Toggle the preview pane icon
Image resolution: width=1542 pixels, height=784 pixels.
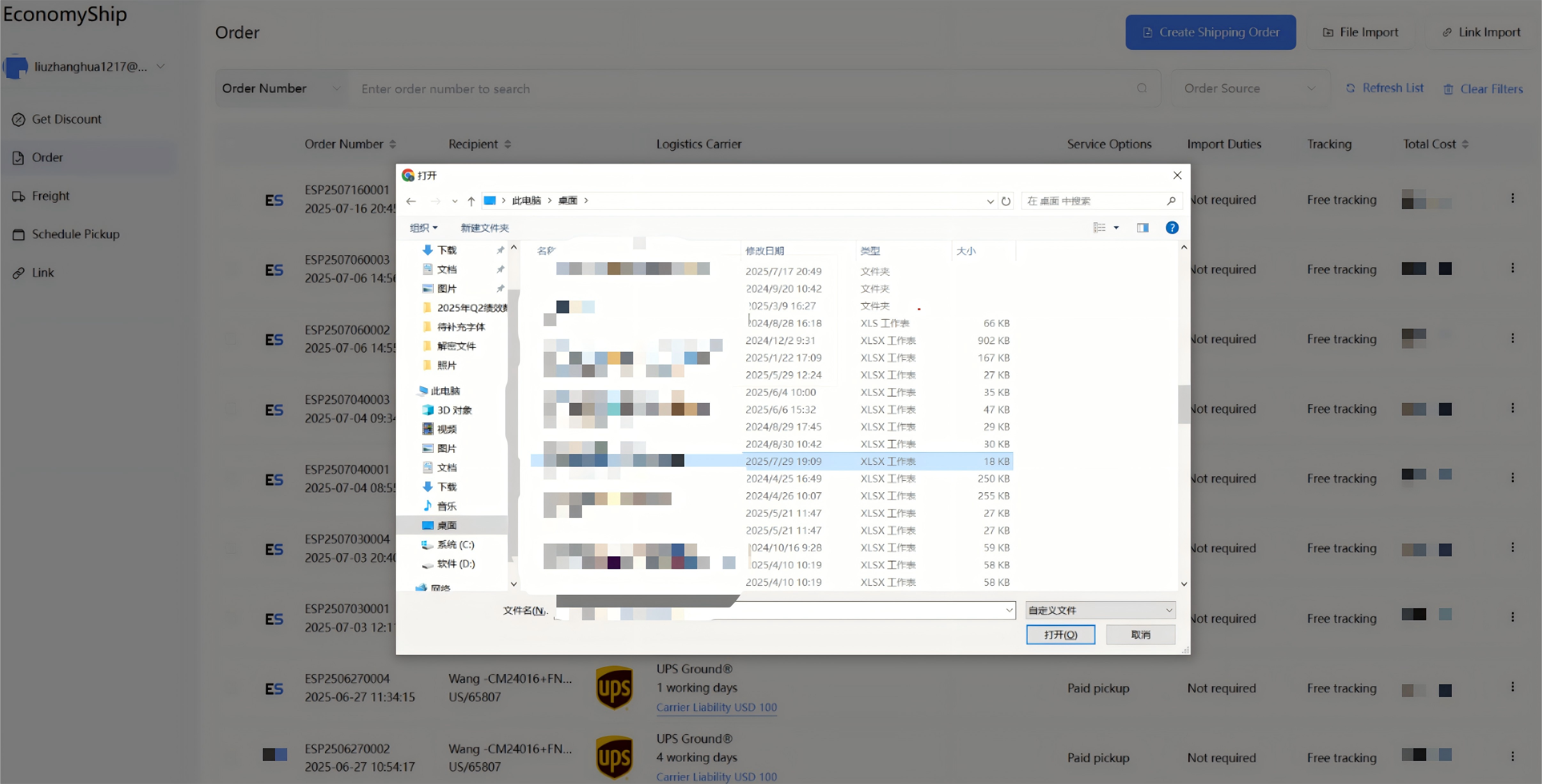[x=1142, y=228]
